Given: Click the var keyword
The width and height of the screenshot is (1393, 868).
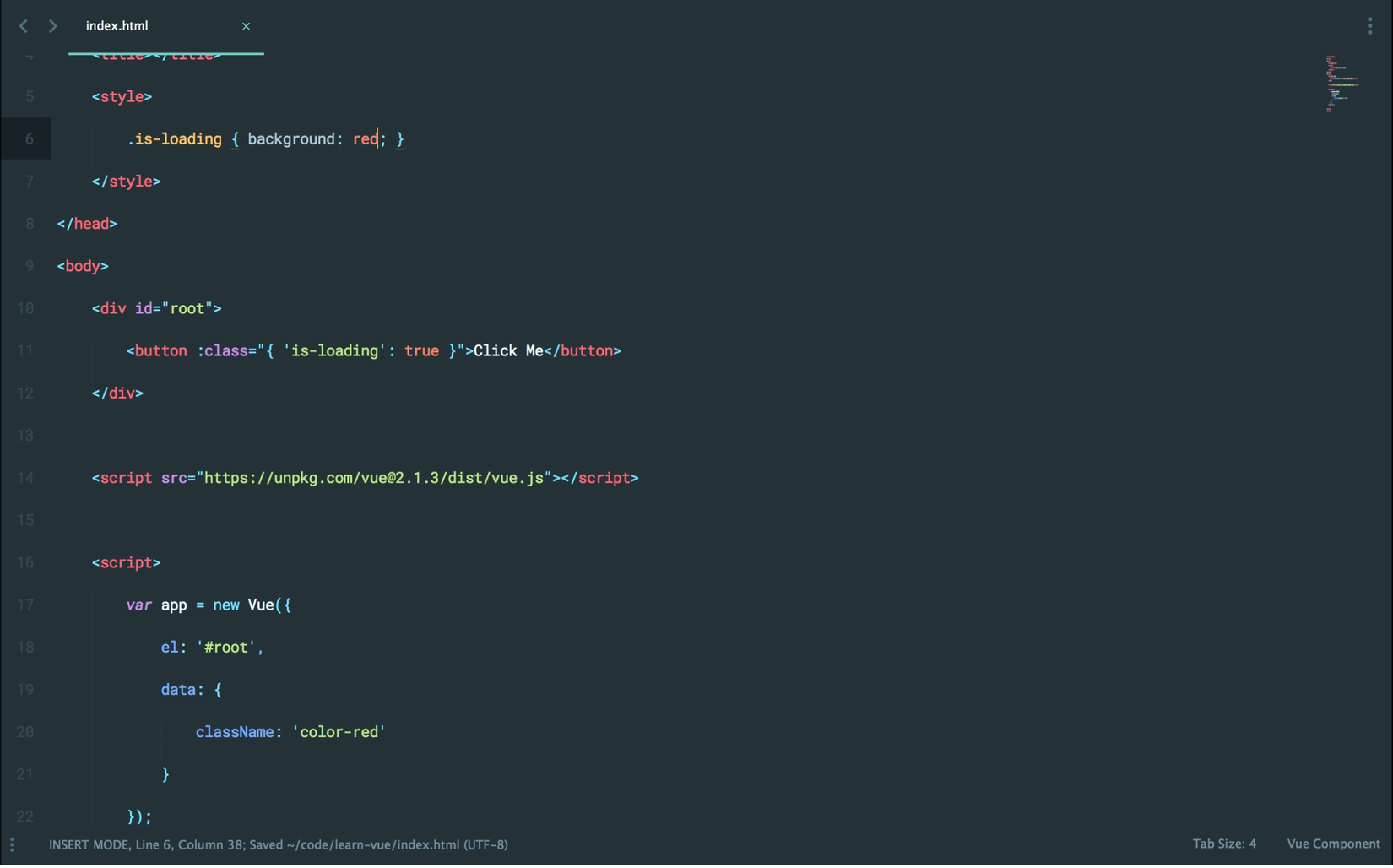Looking at the screenshot, I should coord(139,605).
